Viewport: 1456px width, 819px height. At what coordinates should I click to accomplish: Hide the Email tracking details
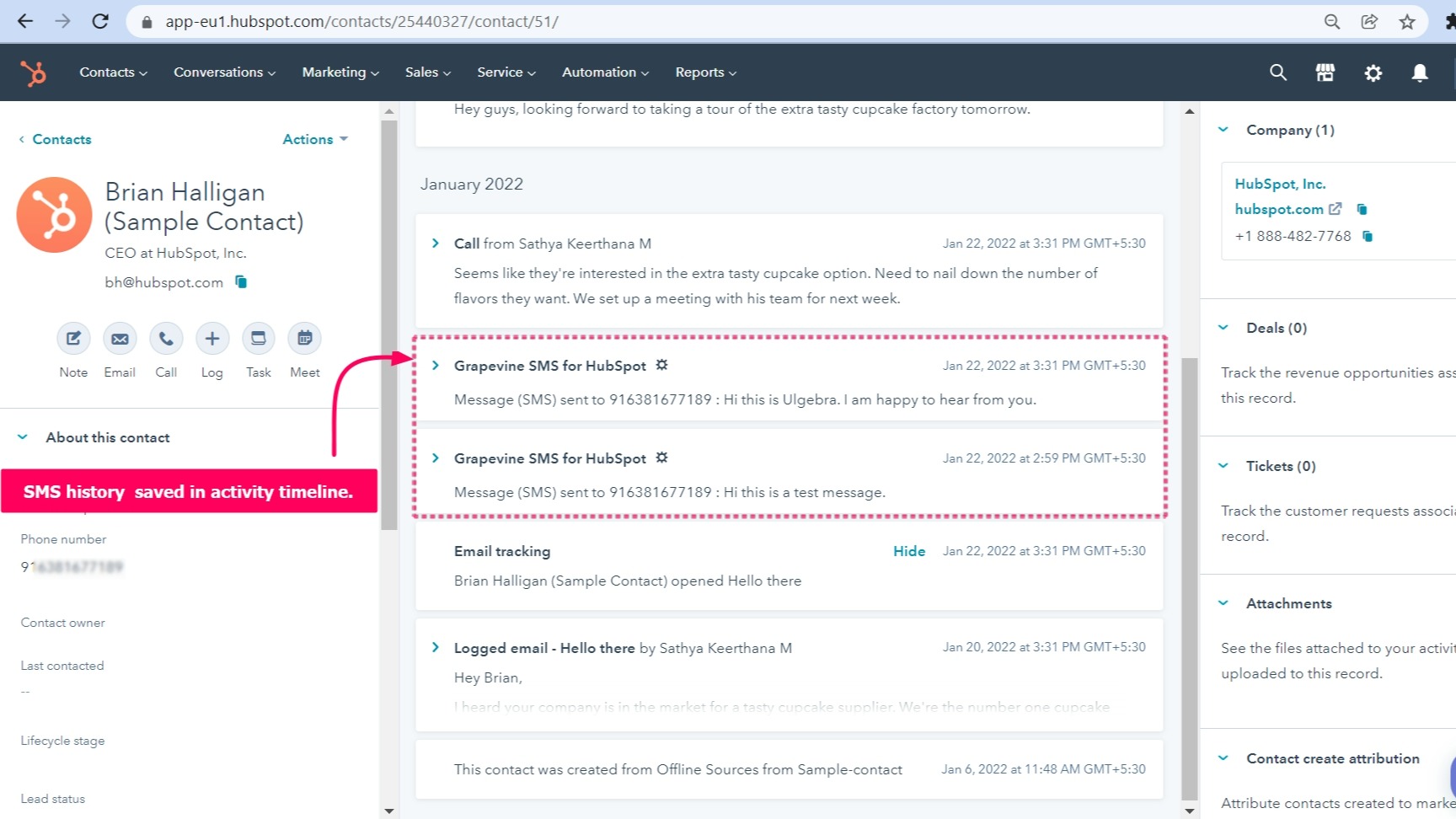[908, 550]
